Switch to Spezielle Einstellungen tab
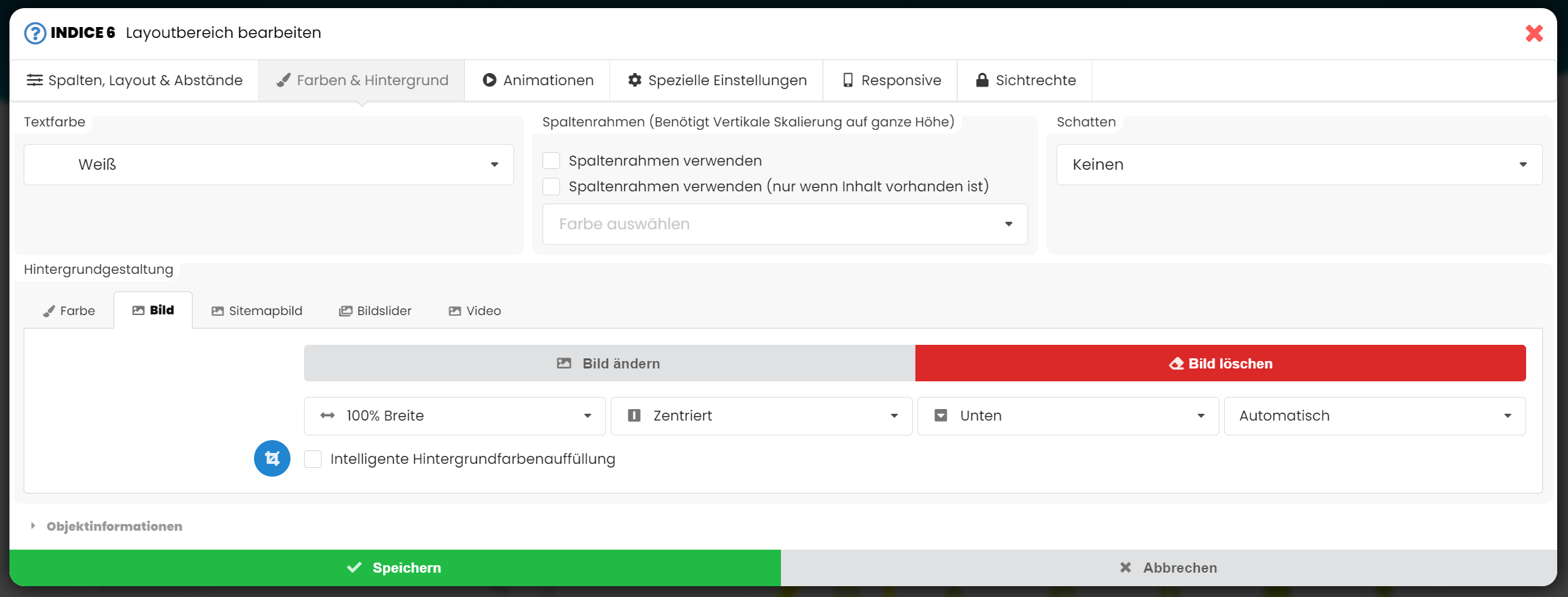Viewport: 1568px width, 597px height. [x=716, y=80]
